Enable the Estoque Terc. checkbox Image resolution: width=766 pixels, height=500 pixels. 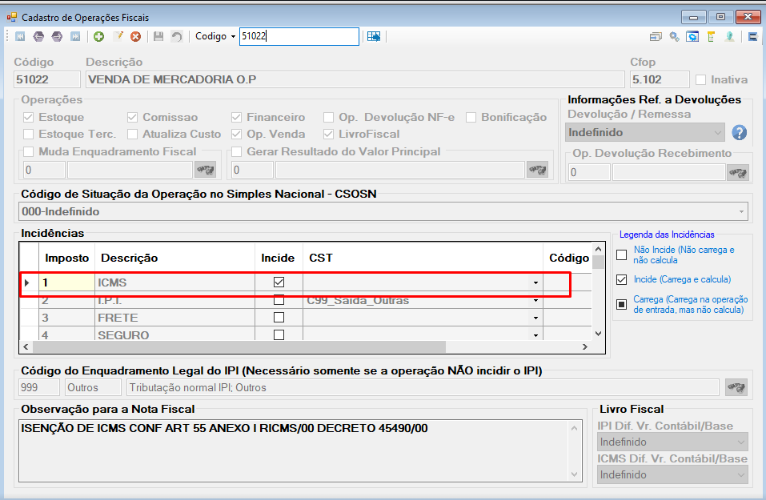tap(29, 134)
